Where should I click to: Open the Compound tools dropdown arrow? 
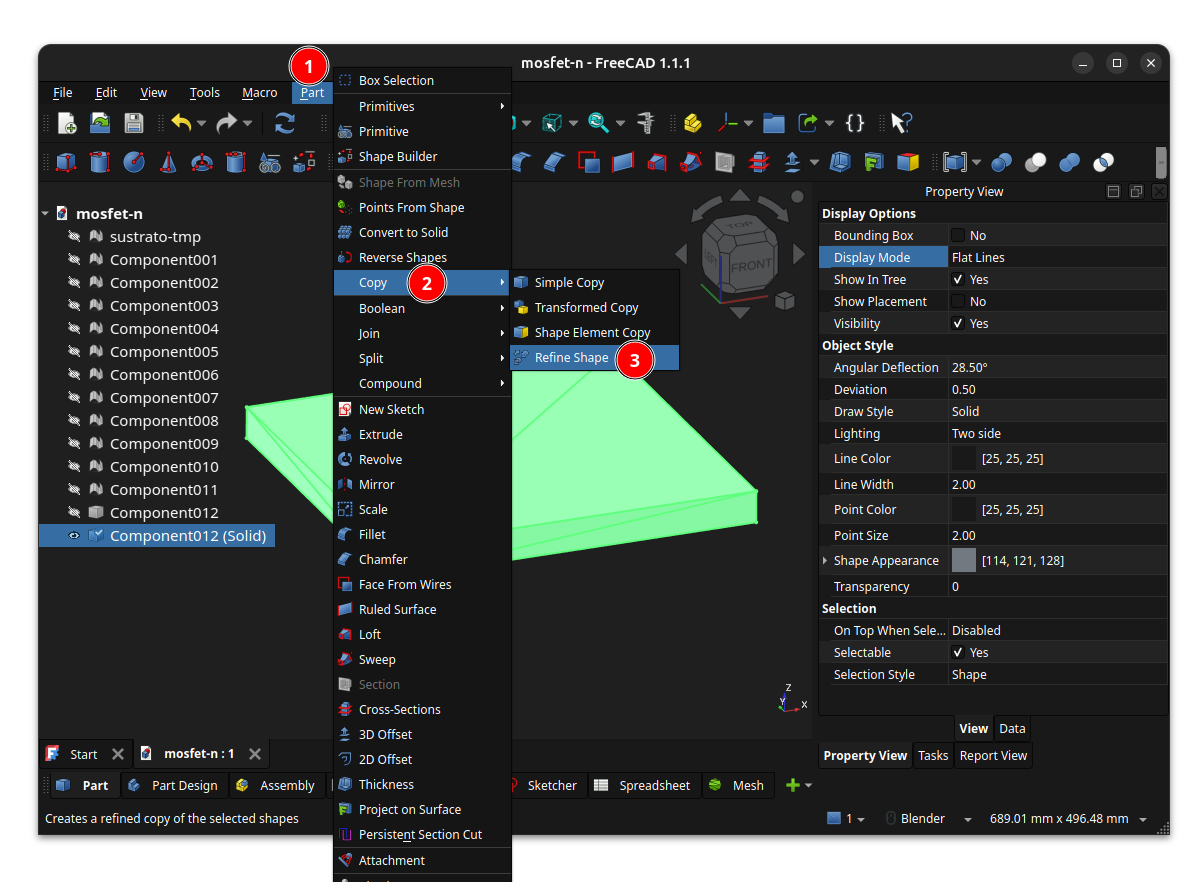(x=976, y=163)
